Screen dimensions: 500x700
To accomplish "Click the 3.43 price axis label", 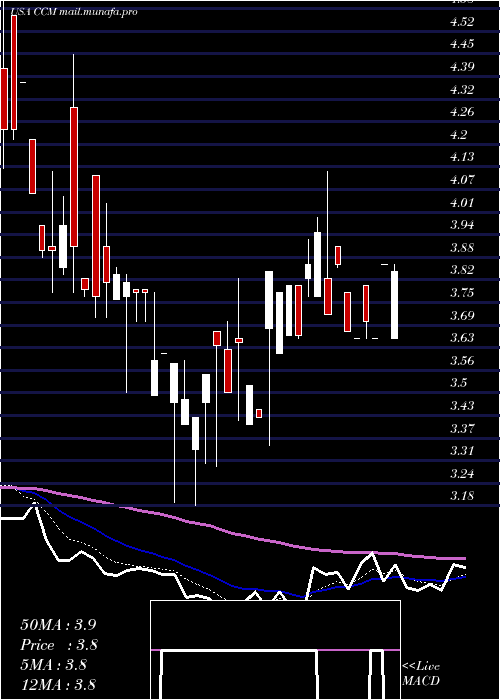I will (x=462, y=406).
